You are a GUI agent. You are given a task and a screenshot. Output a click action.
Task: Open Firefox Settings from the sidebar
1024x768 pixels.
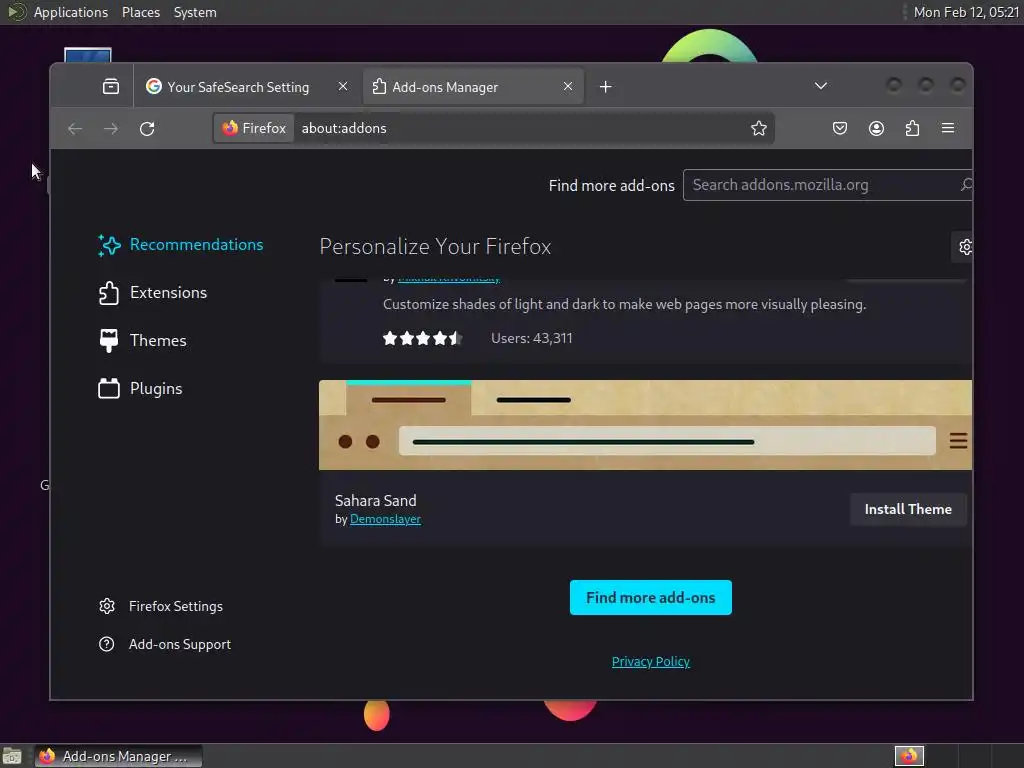pos(161,606)
